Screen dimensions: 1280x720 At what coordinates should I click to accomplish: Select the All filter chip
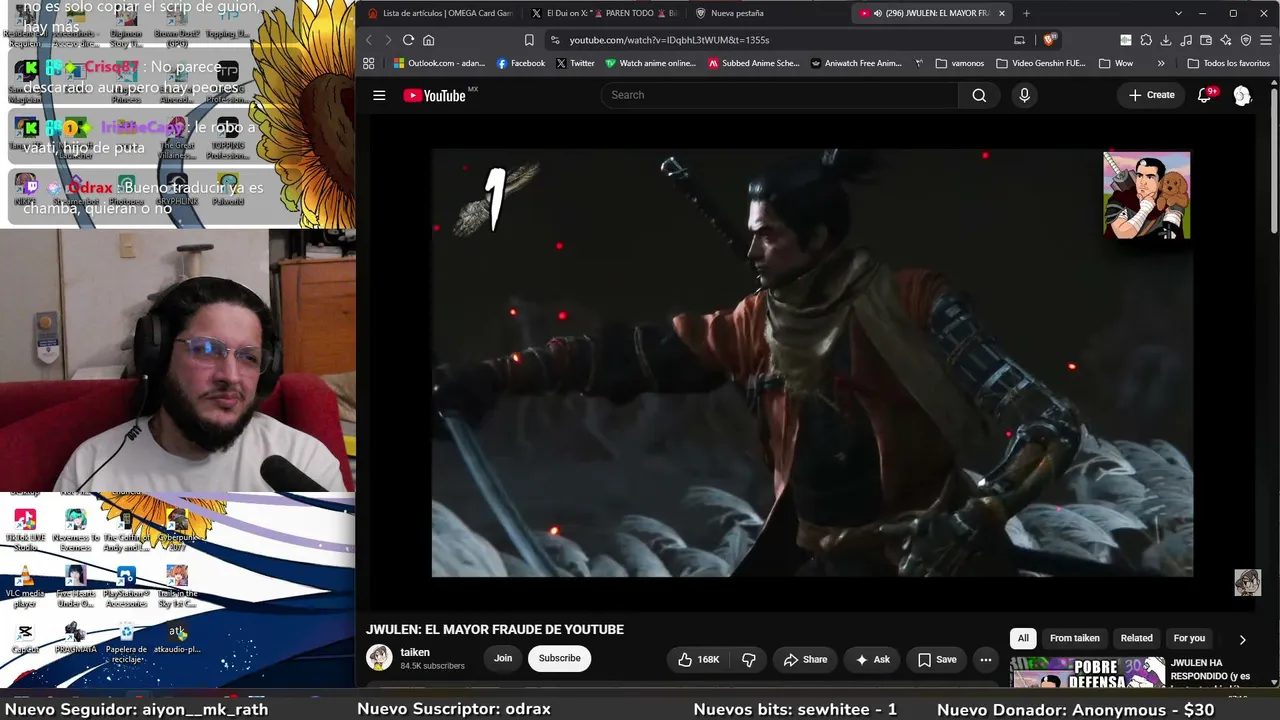(1023, 638)
